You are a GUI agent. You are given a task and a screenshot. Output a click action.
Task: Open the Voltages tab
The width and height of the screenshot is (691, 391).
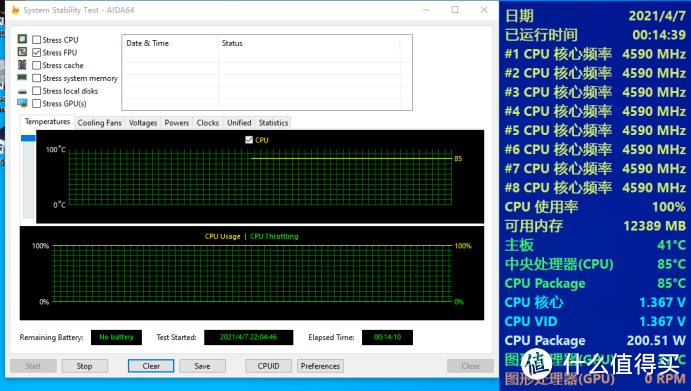pos(143,123)
